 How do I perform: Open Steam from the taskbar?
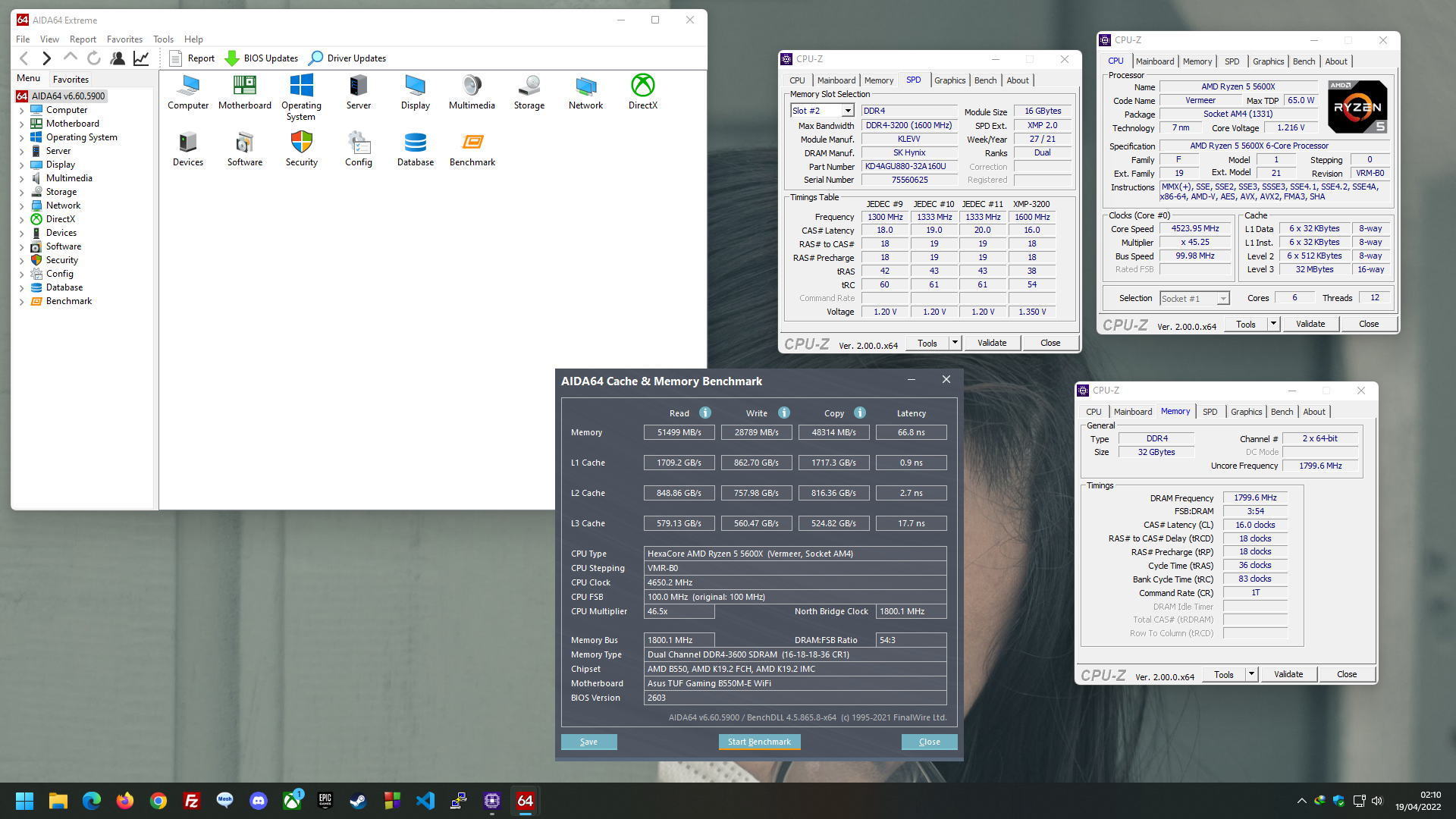pos(358,801)
